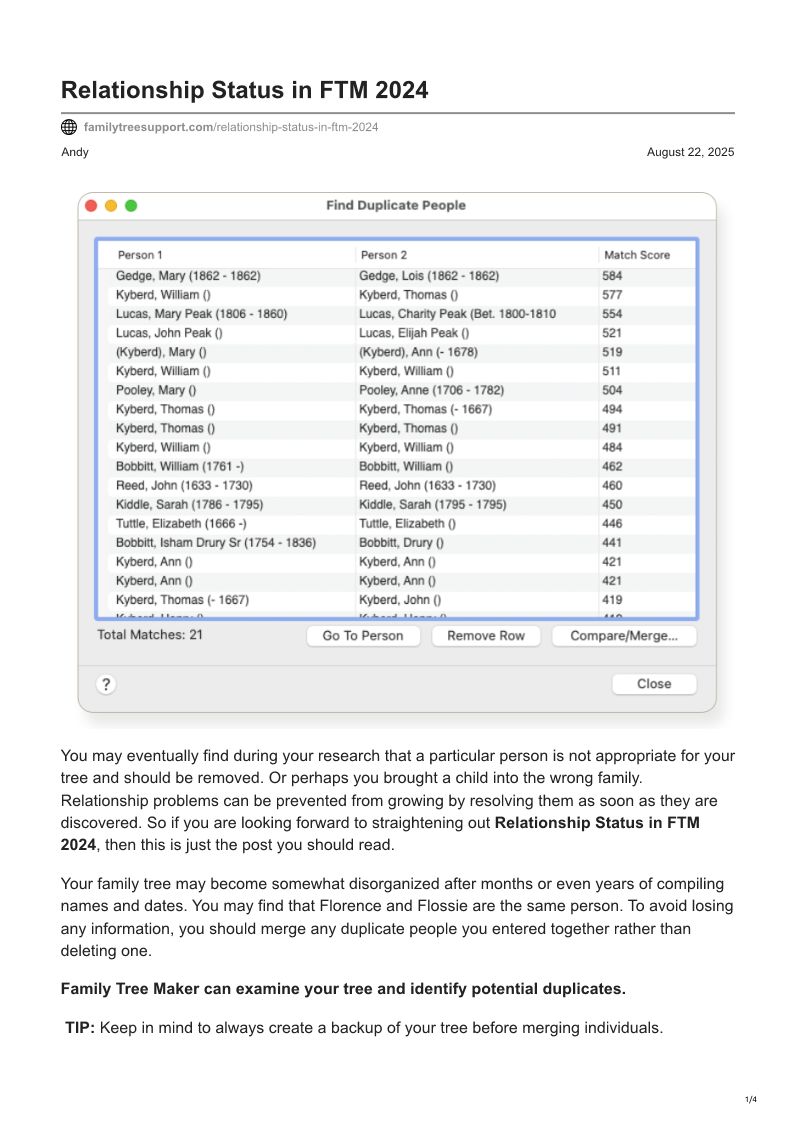Sort by the Match Score column header
The height and width of the screenshot is (1124, 795).
click(636, 255)
